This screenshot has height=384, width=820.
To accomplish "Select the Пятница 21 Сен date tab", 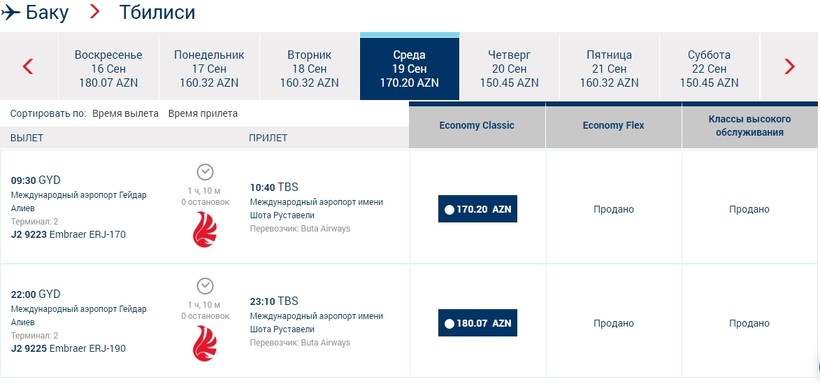I will (x=609, y=66).
